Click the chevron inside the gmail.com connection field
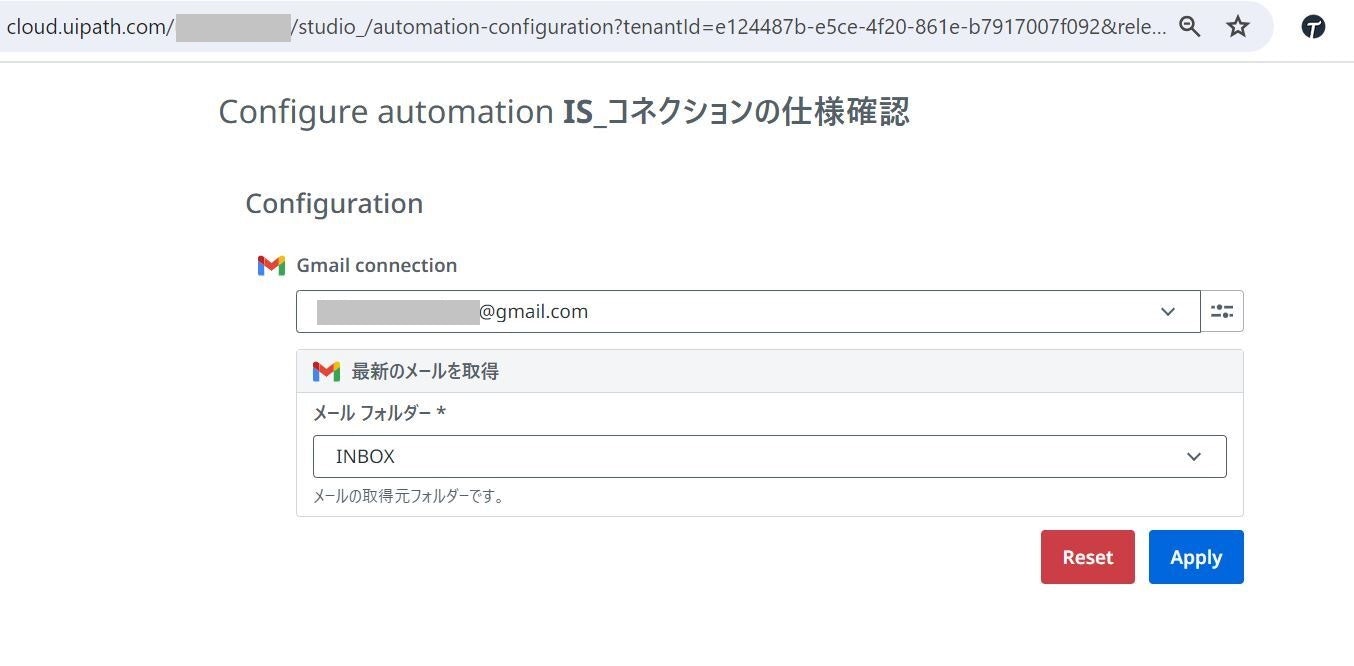This screenshot has width=1354, height=666. (1167, 311)
